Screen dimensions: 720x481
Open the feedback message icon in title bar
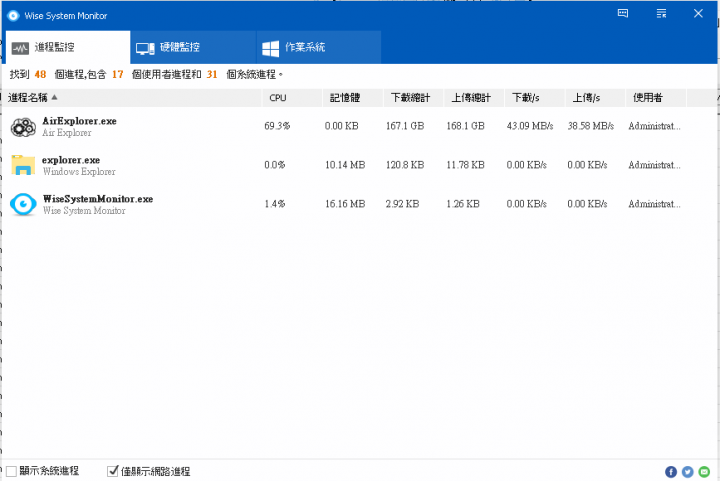623,13
